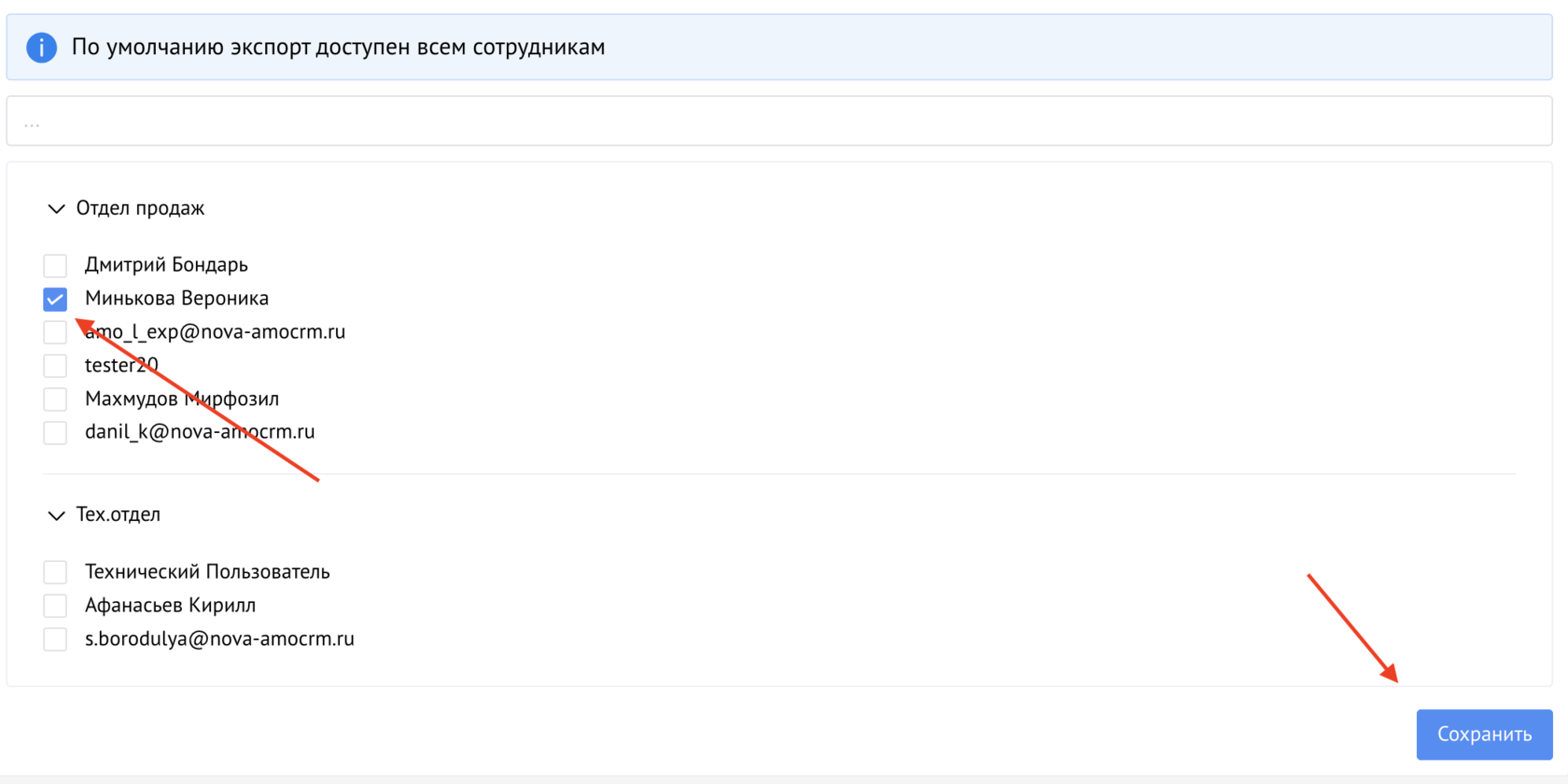Viewport: 1568px width, 784px height.
Task: Click the default export info banner text
Action: point(338,47)
